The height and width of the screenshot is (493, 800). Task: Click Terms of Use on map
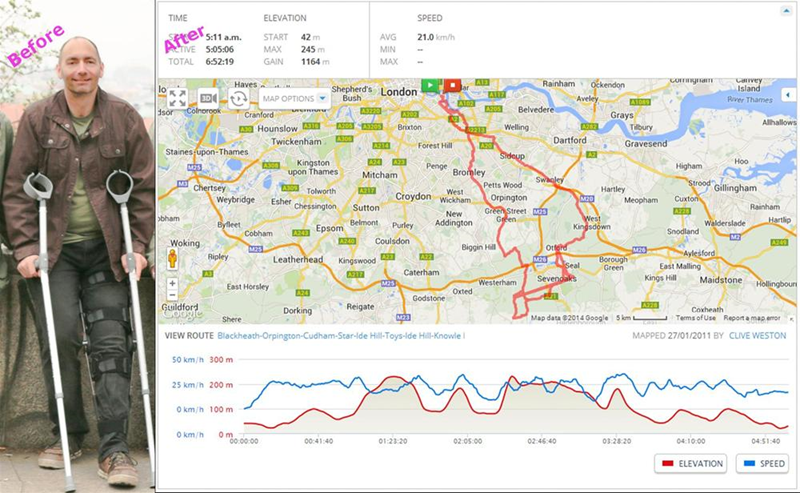(695, 318)
